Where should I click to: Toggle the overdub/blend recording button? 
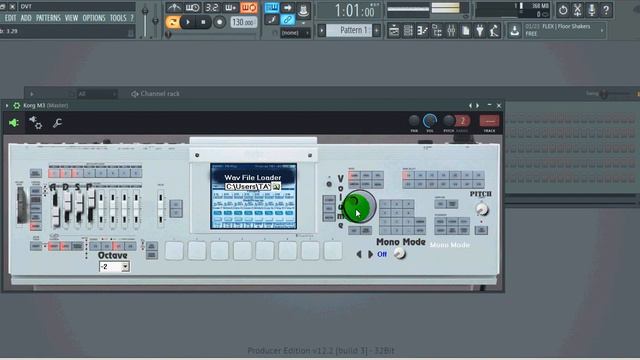click(x=230, y=8)
